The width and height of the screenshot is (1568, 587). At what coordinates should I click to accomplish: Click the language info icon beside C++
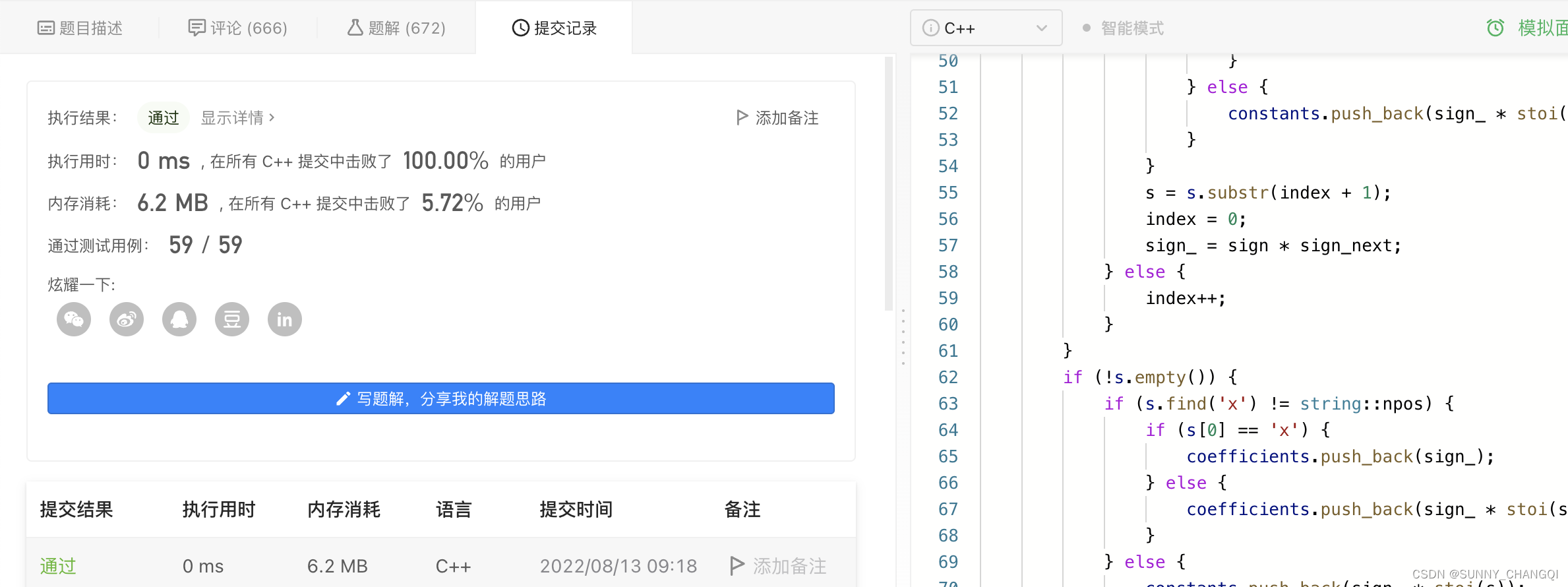coord(930,28)
